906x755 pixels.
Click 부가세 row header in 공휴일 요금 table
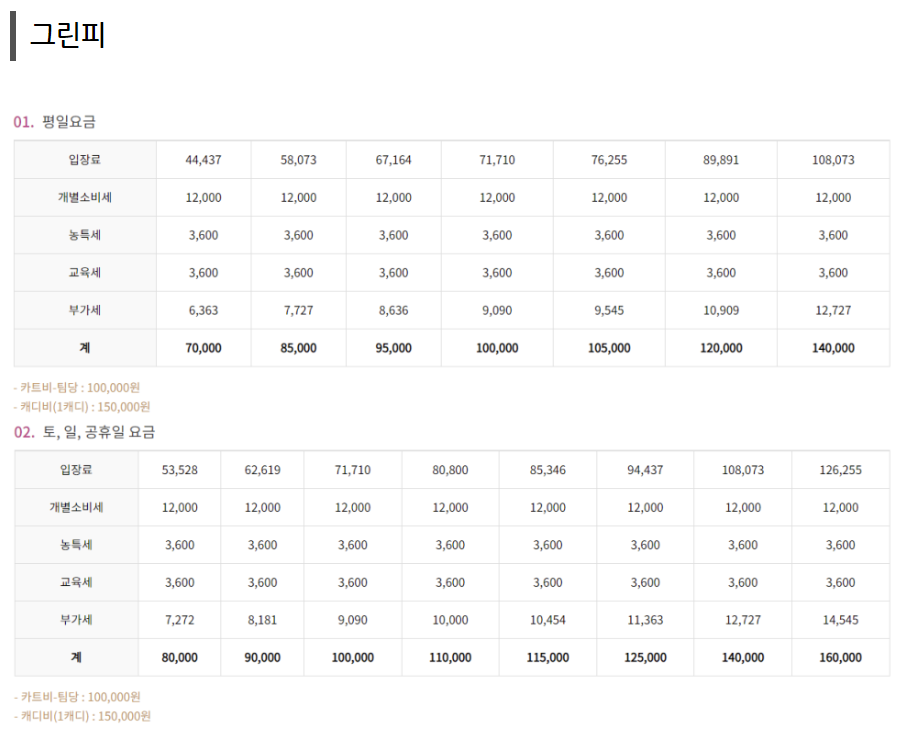click(x=76, y=620)
